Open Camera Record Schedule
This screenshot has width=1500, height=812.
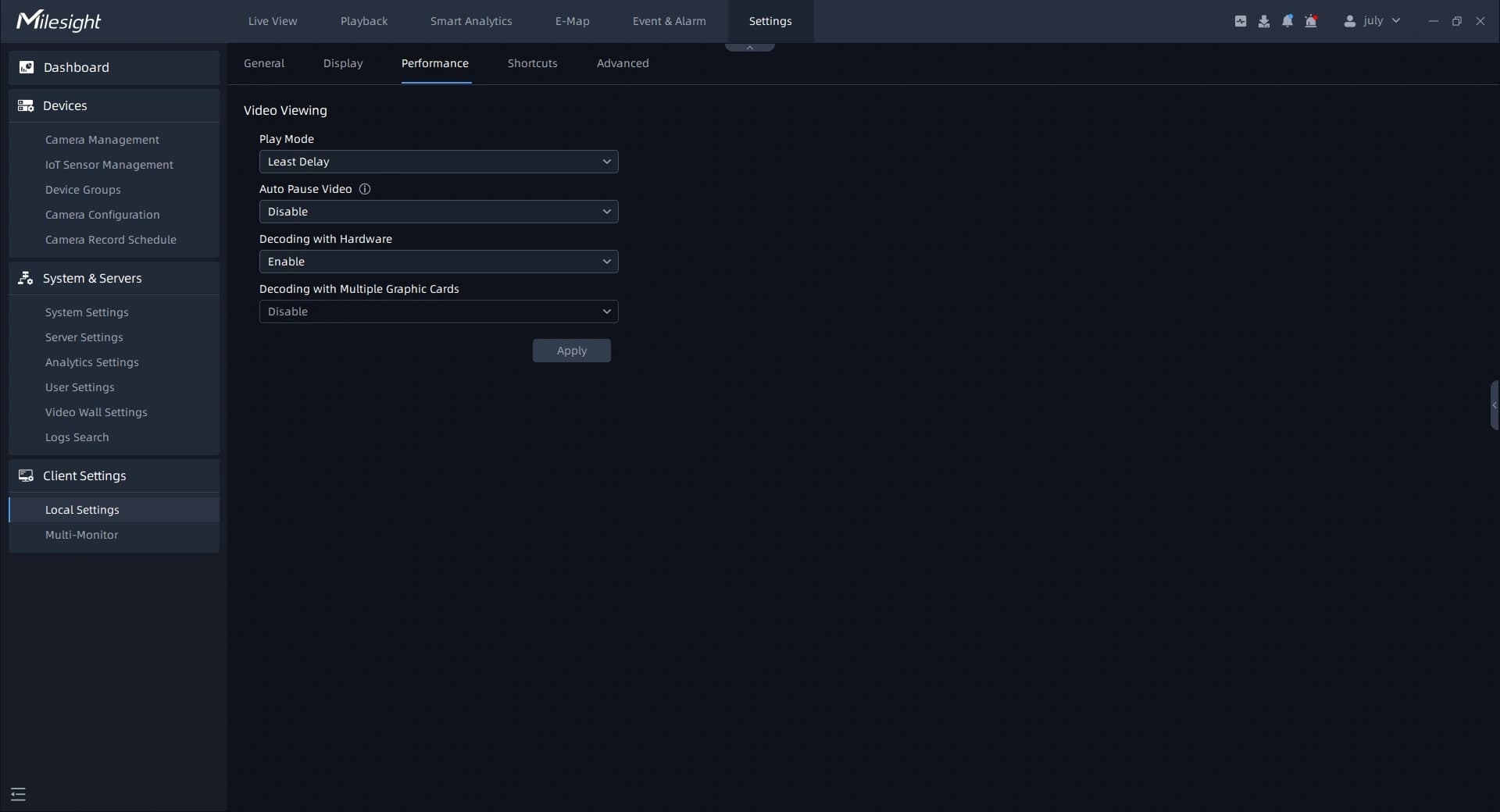[x=111, y=240]
